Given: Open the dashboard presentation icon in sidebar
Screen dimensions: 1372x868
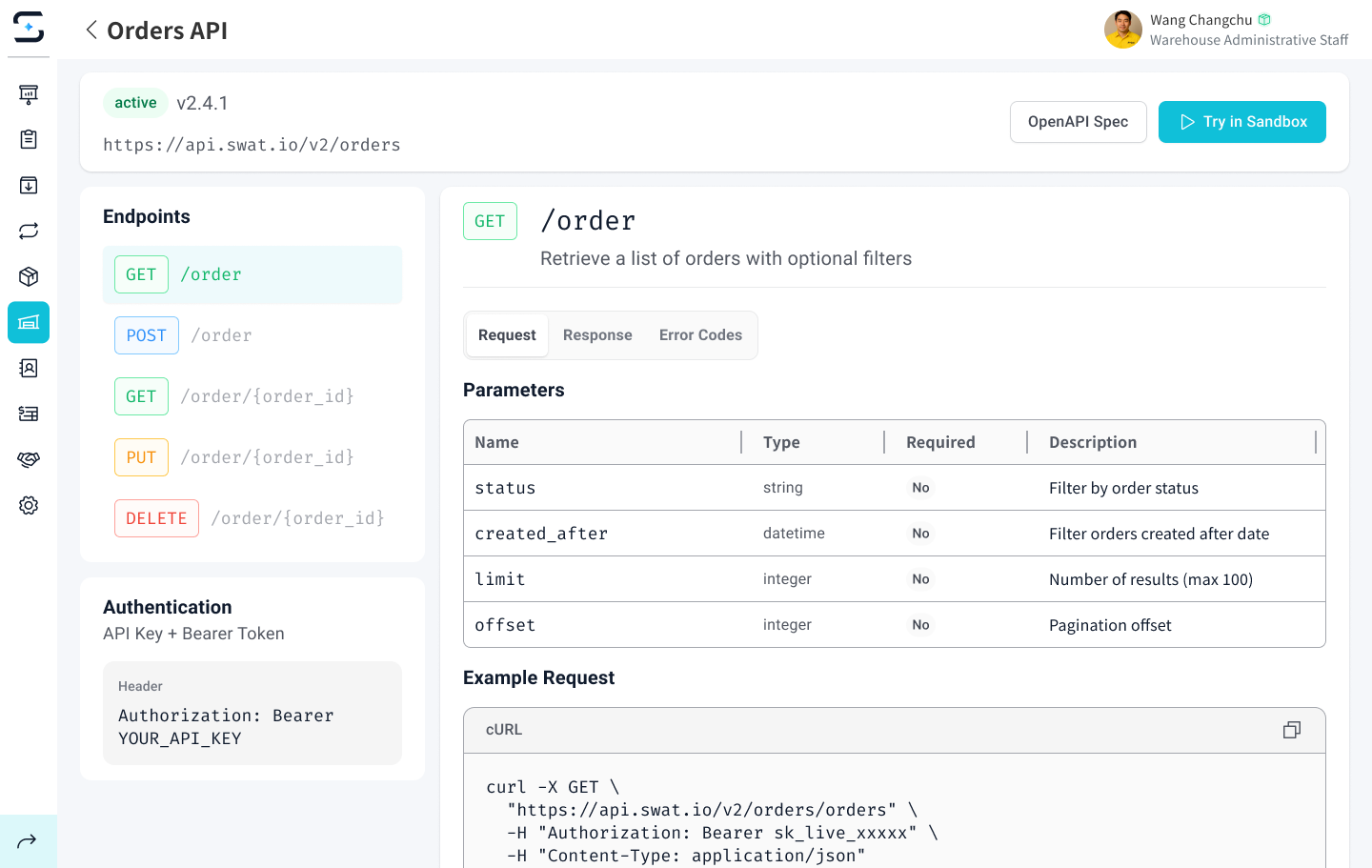Looking at the screenshot, I should point(29,93).
